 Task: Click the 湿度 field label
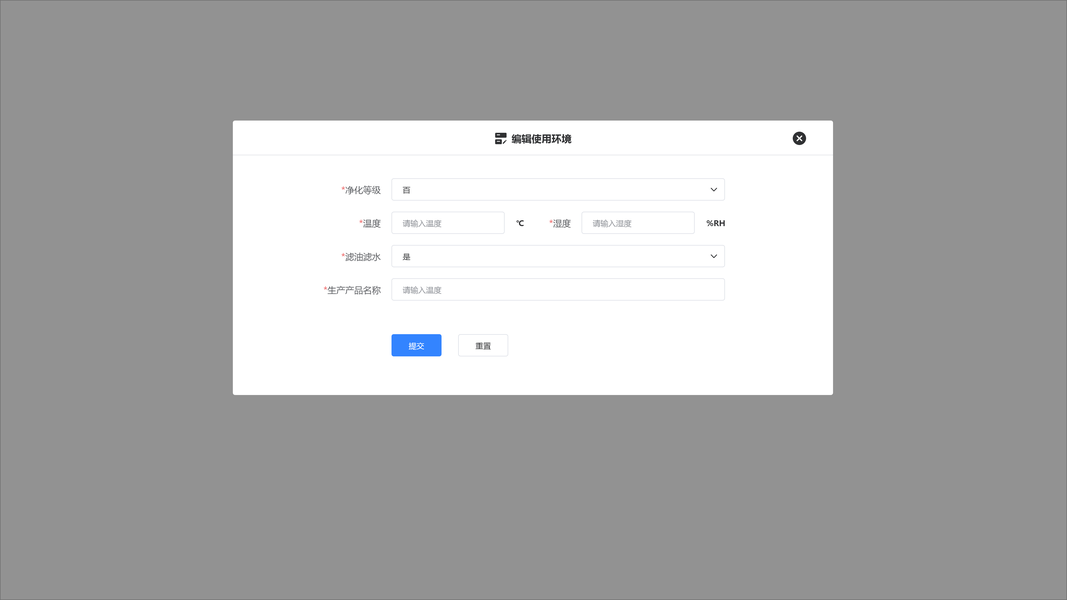pyautogui.click(x=559, y=223)
